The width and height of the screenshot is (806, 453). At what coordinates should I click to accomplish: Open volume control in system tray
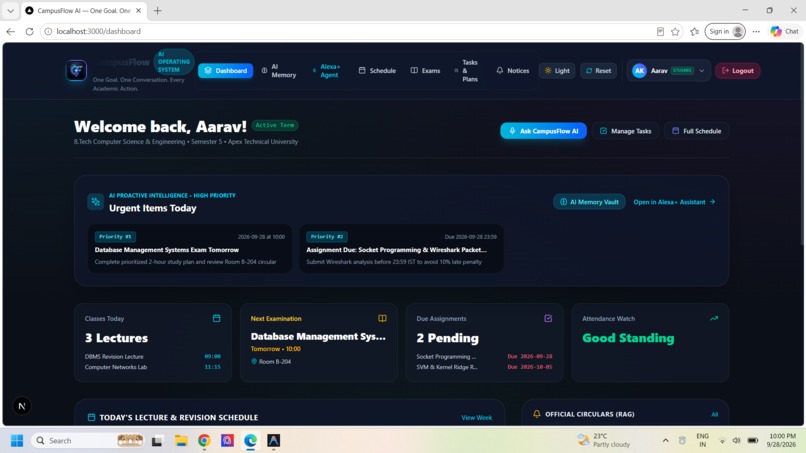tap(737, 441)
